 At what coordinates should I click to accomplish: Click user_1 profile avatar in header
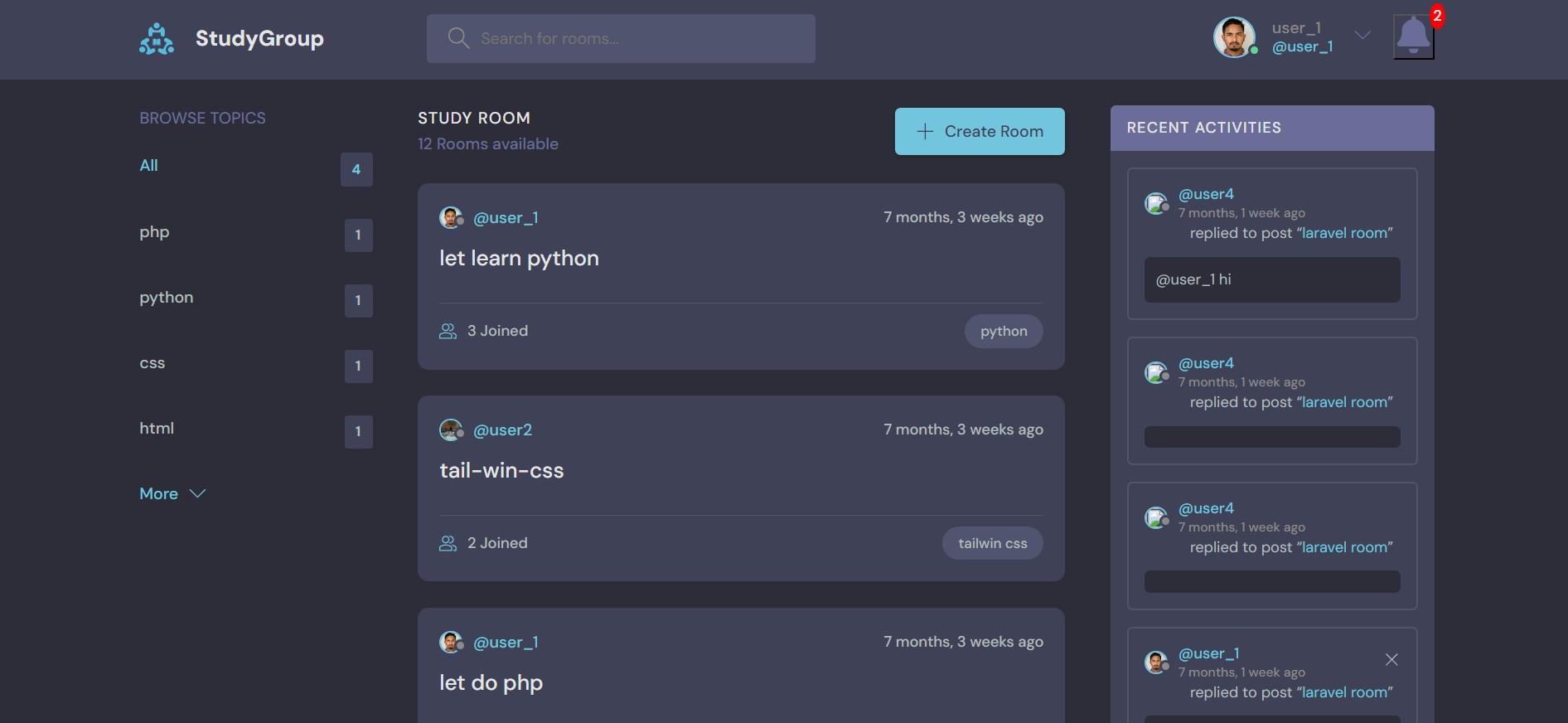pyautogui.click(x=1234, y=38)
